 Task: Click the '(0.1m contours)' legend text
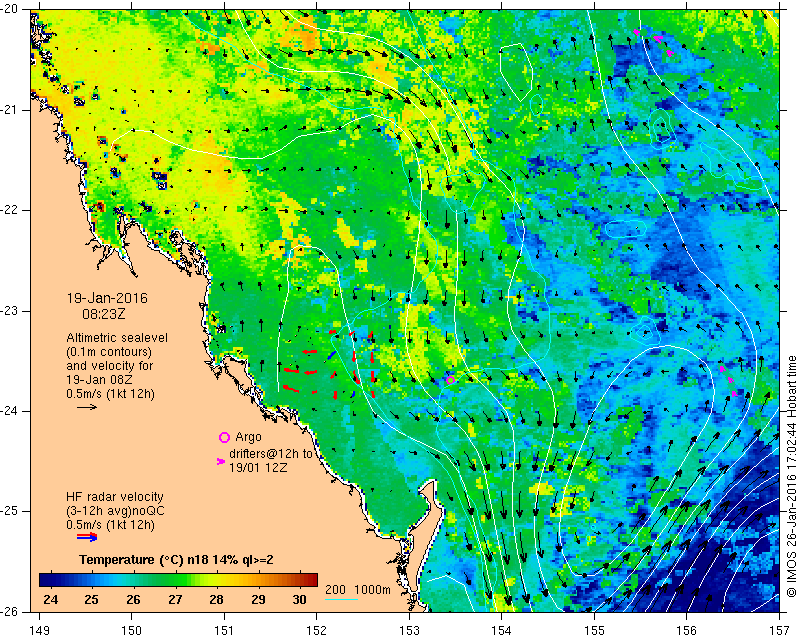click(x=109, y=352)
